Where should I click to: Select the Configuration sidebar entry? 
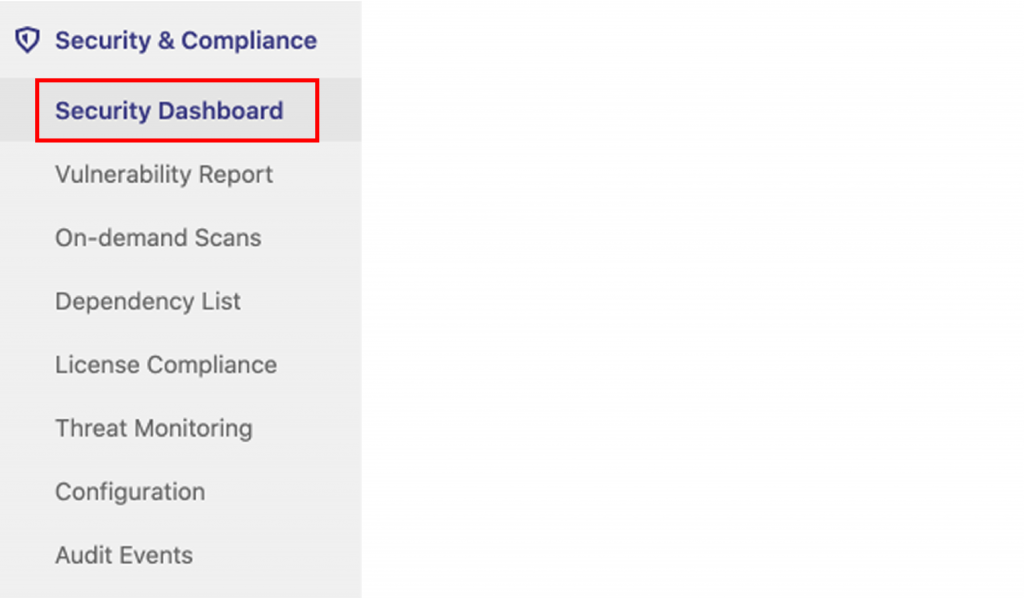[x=130, y=492]
